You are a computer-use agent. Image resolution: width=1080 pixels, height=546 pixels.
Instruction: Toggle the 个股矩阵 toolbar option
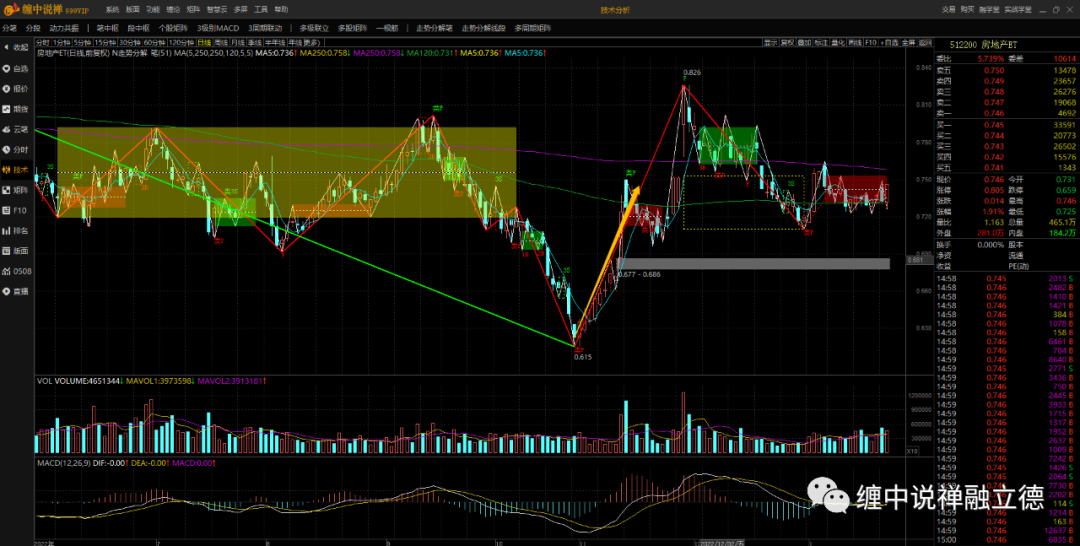coord(174,28)
